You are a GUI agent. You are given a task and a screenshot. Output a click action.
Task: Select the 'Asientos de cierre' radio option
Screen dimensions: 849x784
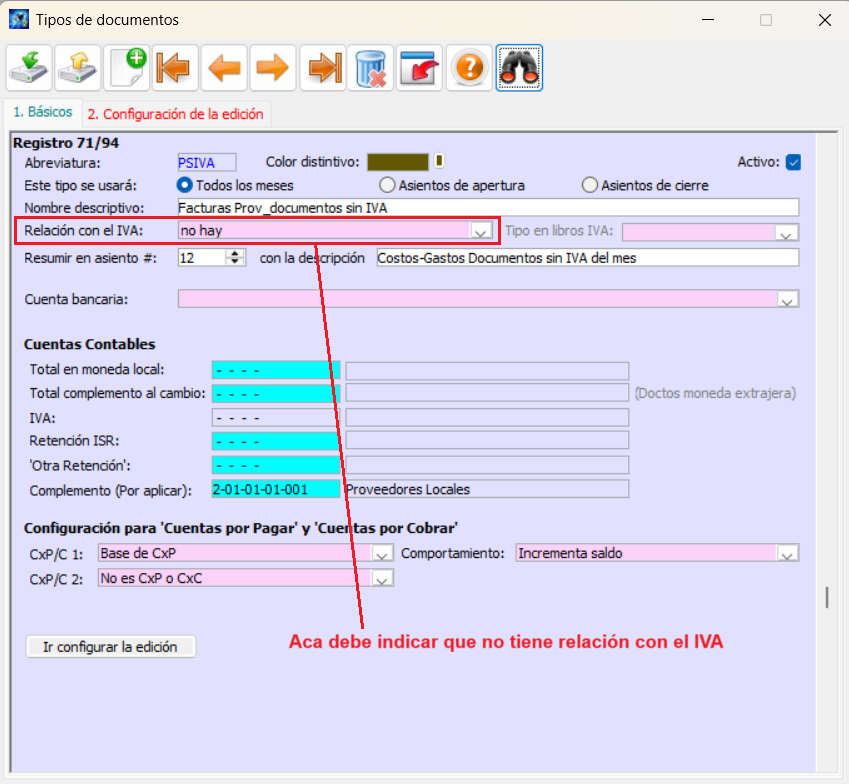pos(590,185)
